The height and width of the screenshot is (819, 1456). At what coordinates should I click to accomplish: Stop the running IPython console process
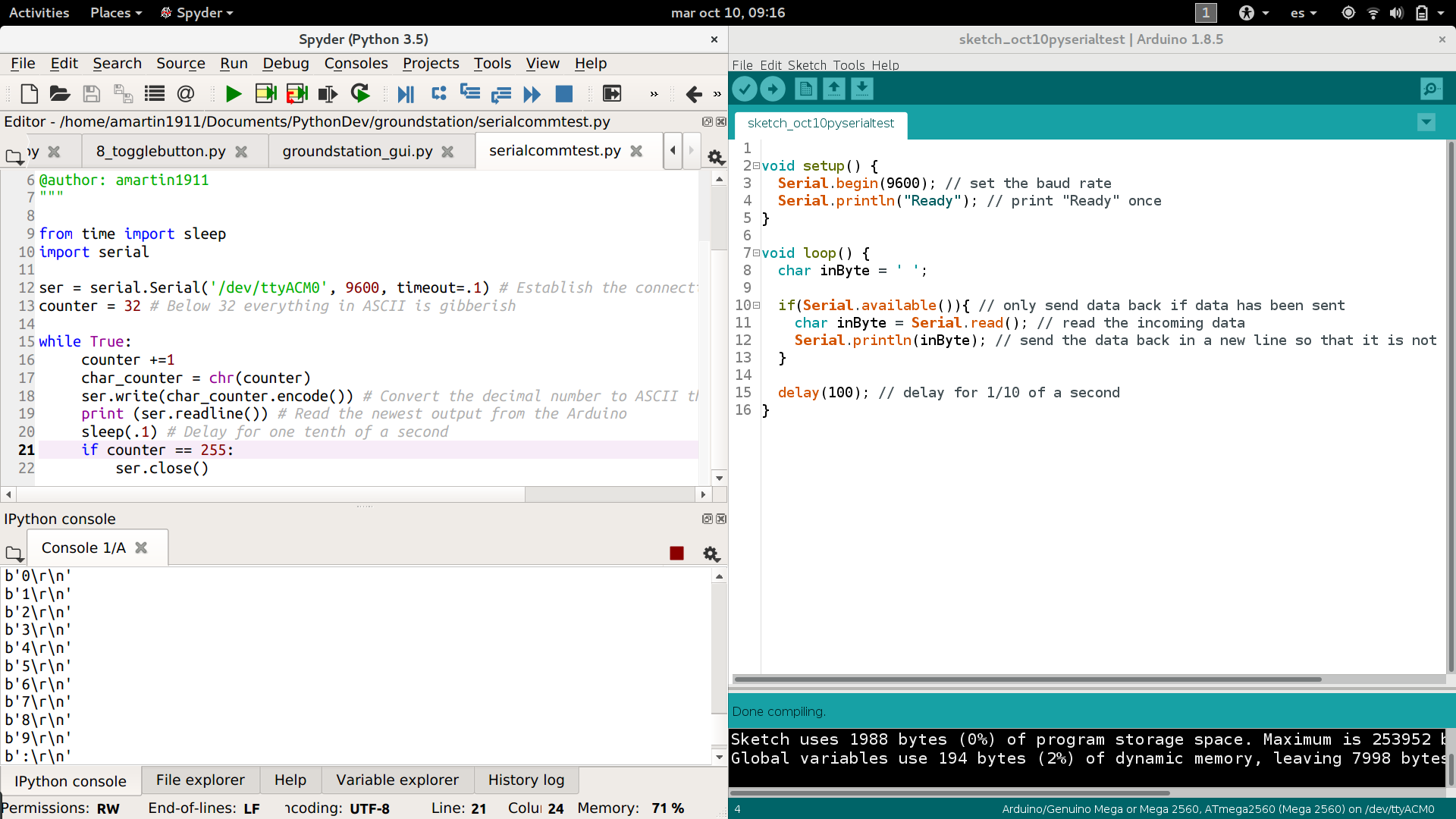point(676,554)
